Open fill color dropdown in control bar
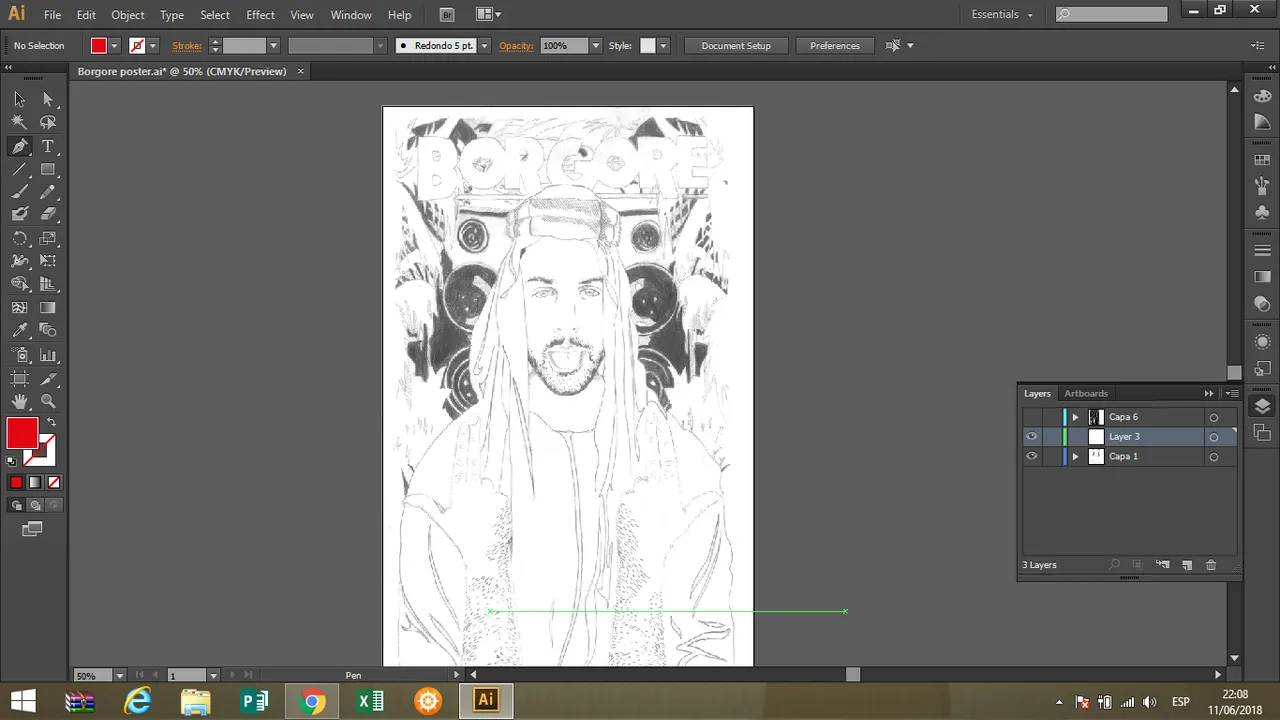The width and height of the screenshot is (1280, 720). click(x=115, y=46)
